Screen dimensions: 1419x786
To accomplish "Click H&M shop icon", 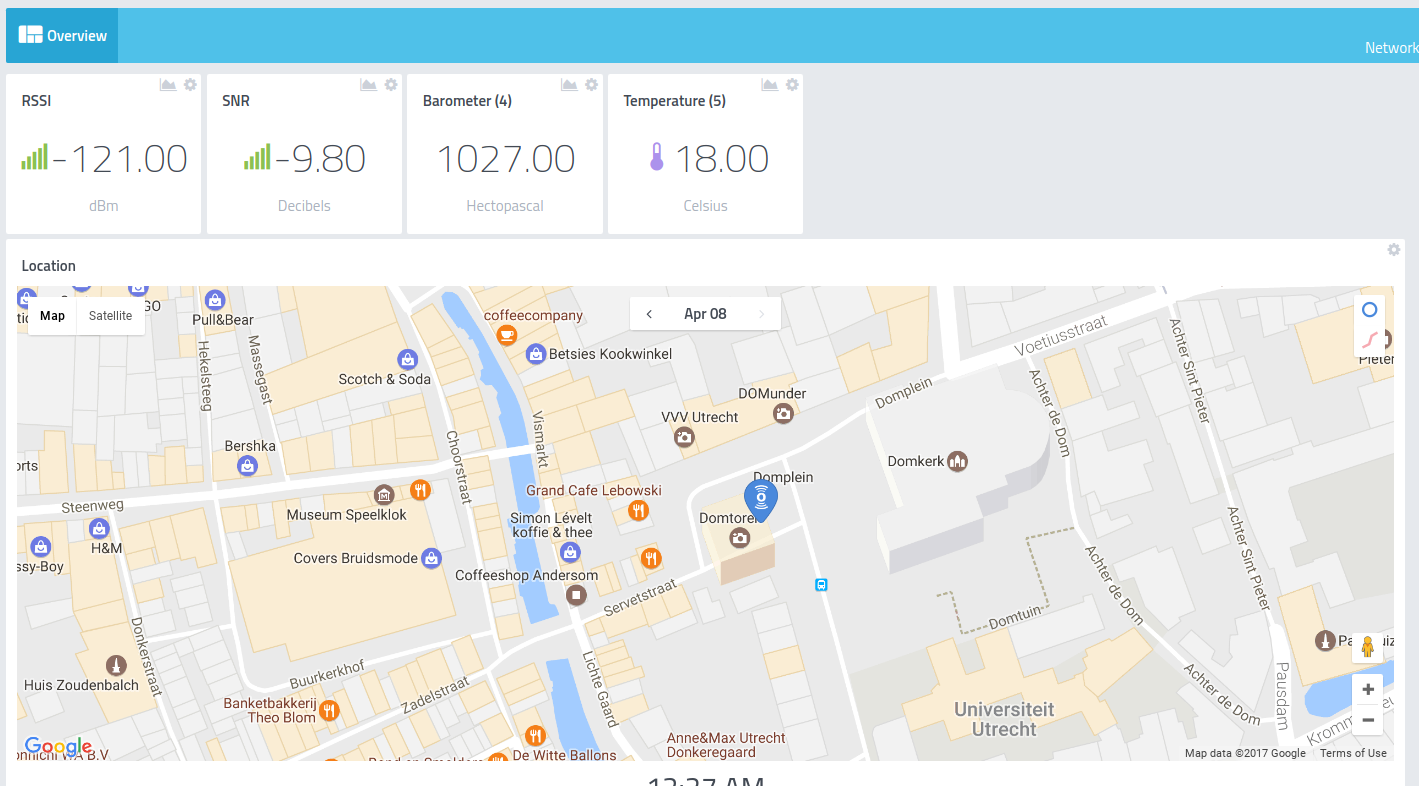I will click(98, 528).
